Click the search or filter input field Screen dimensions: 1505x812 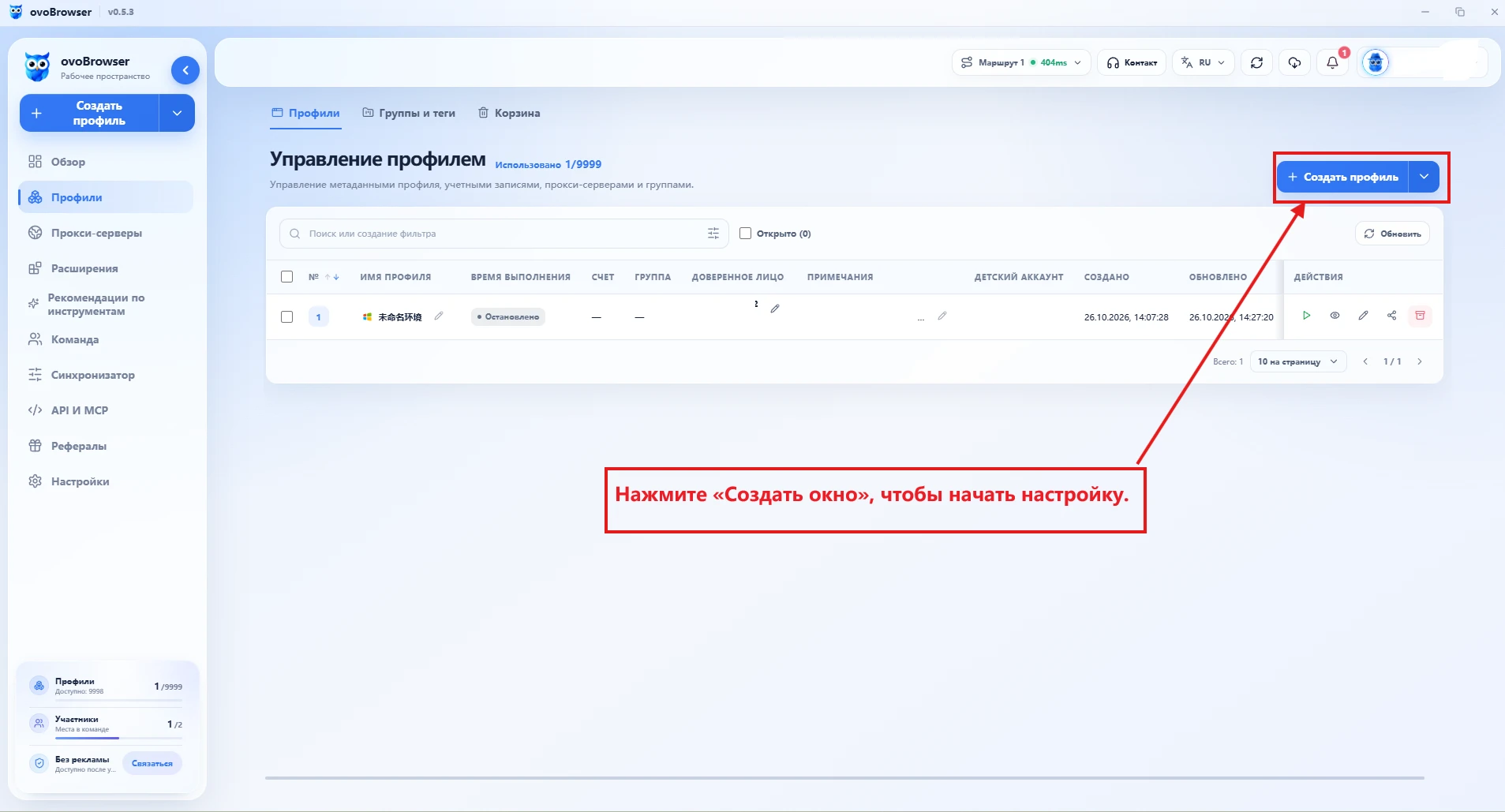tap(504, 234)
